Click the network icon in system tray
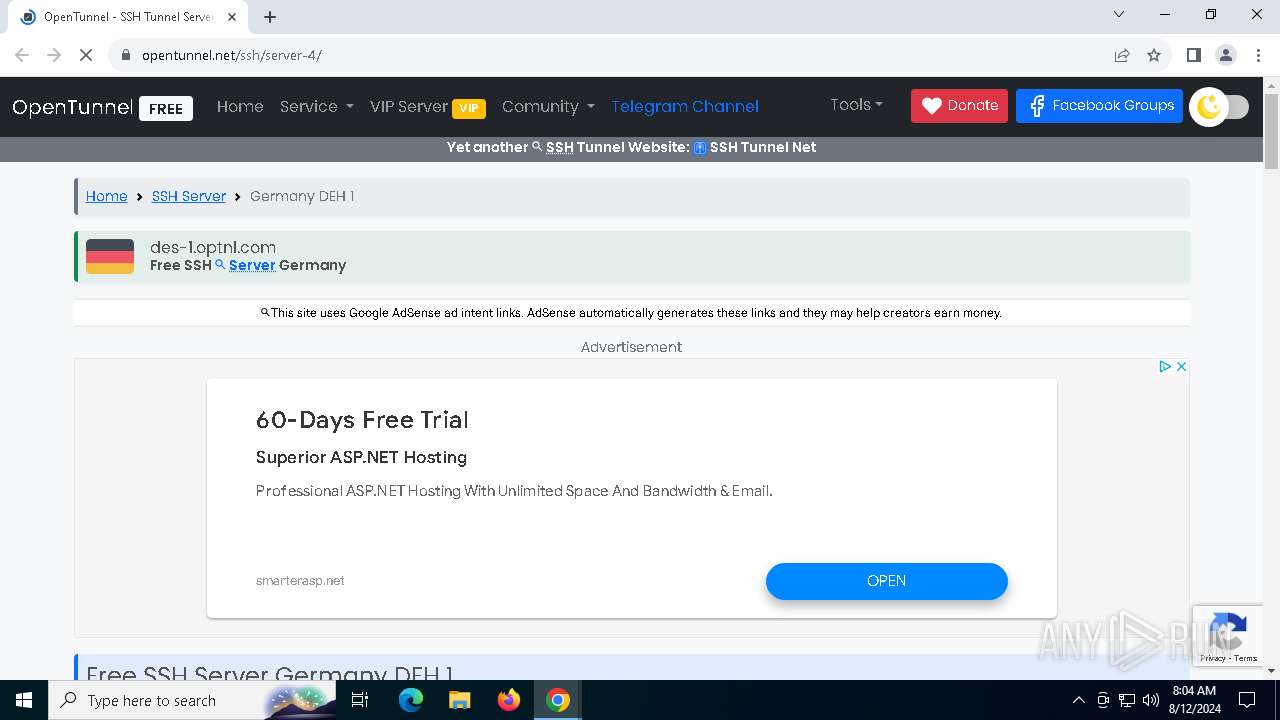 (x=1127, y=700)
